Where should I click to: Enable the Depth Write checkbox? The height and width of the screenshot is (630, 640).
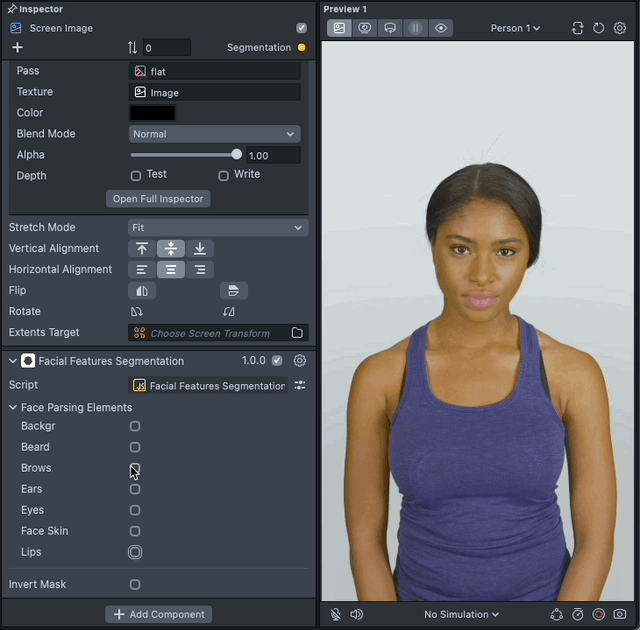(224, 176)
